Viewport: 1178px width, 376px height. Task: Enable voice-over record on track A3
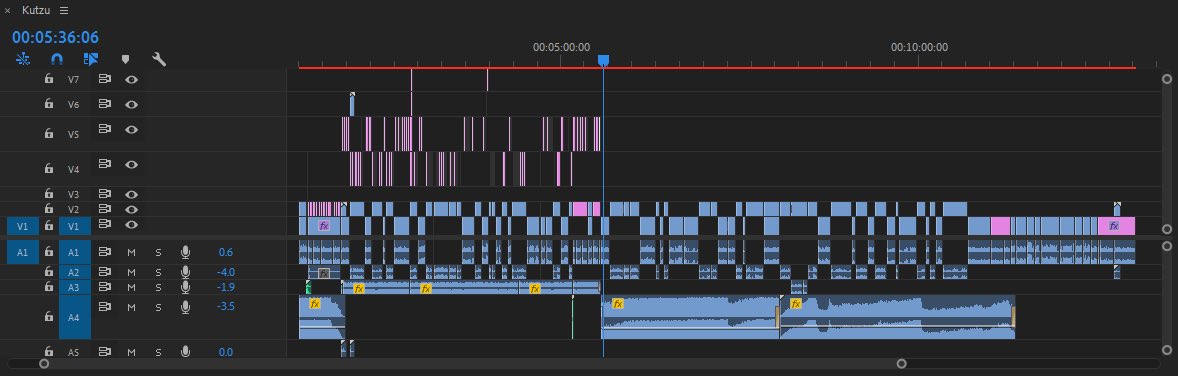[x=186, y=287]
